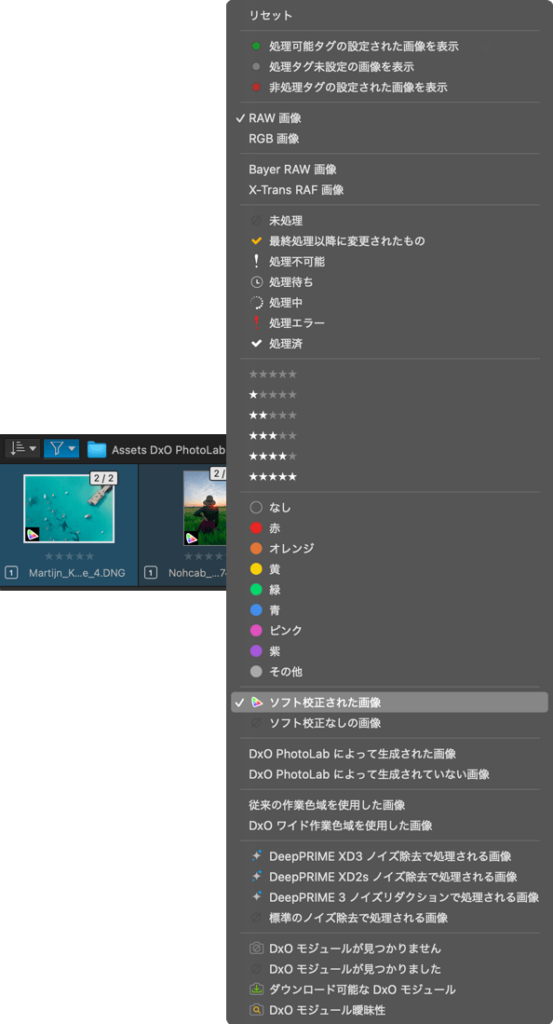Select DxO PhotoLab によって生成されていない画像
This screenshot has height=1024, width=553.
(389, 774)
